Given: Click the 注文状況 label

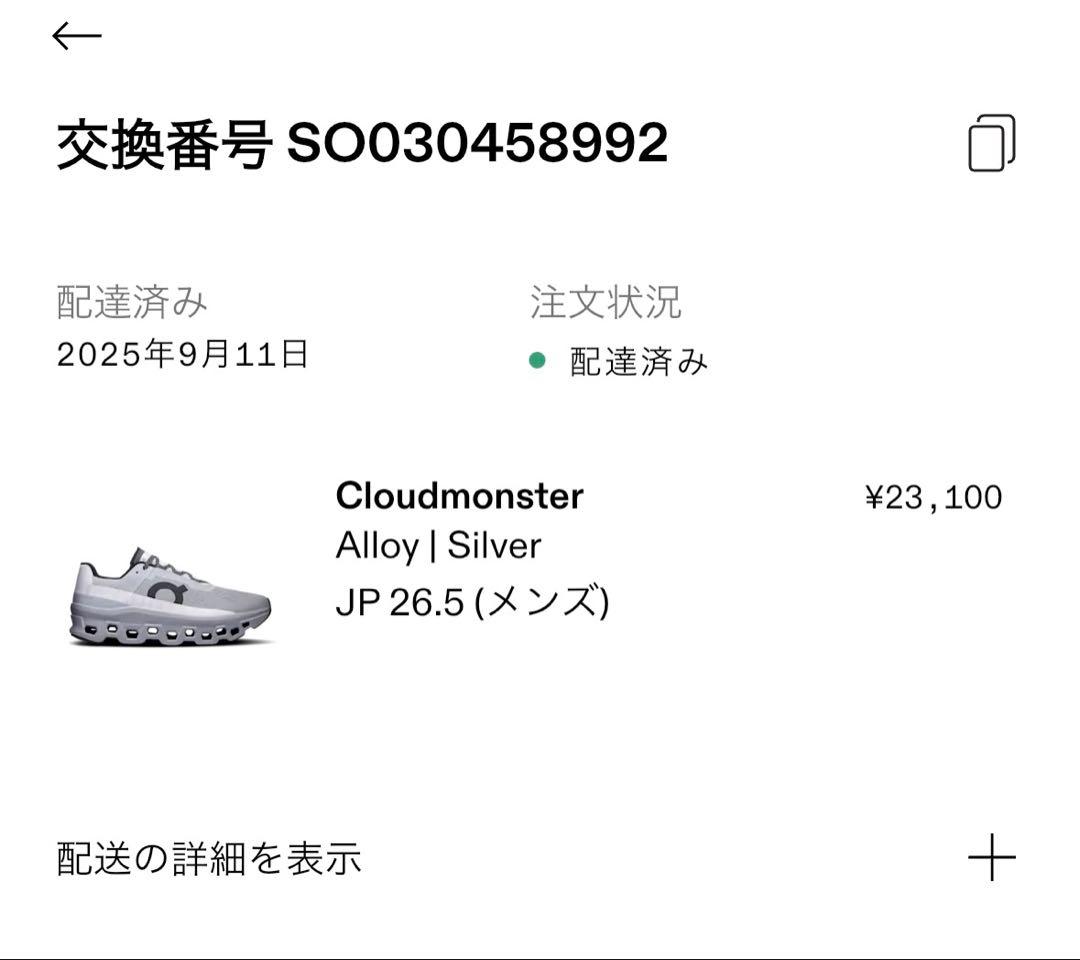Looking at the screenshot, I should (x=605, y=302).
